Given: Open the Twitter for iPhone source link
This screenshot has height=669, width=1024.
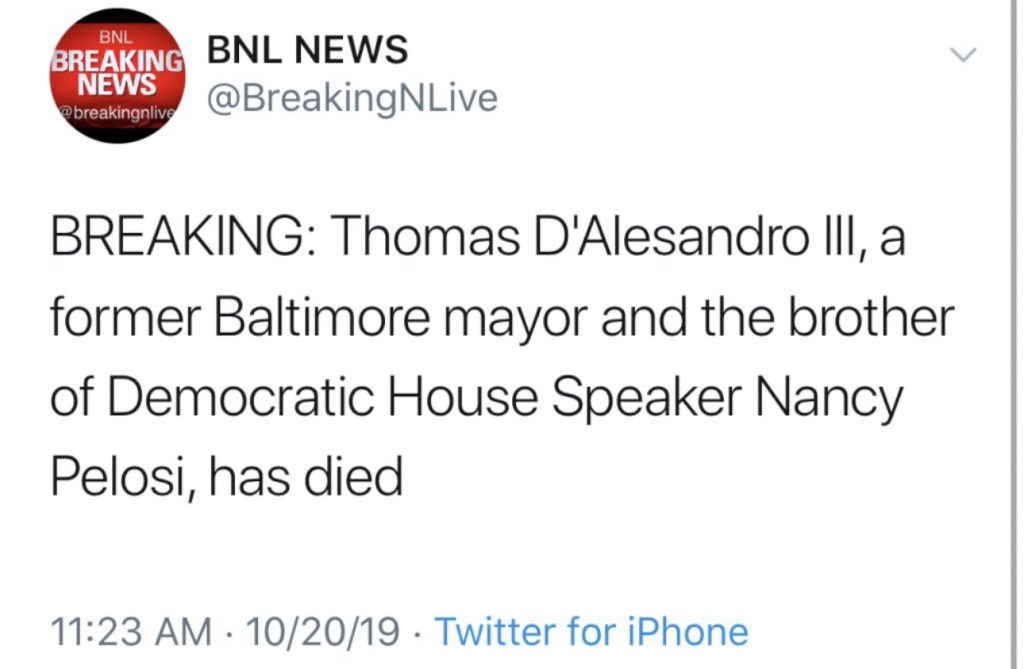Looking at the screenshot, I should (x=591, y=632).
